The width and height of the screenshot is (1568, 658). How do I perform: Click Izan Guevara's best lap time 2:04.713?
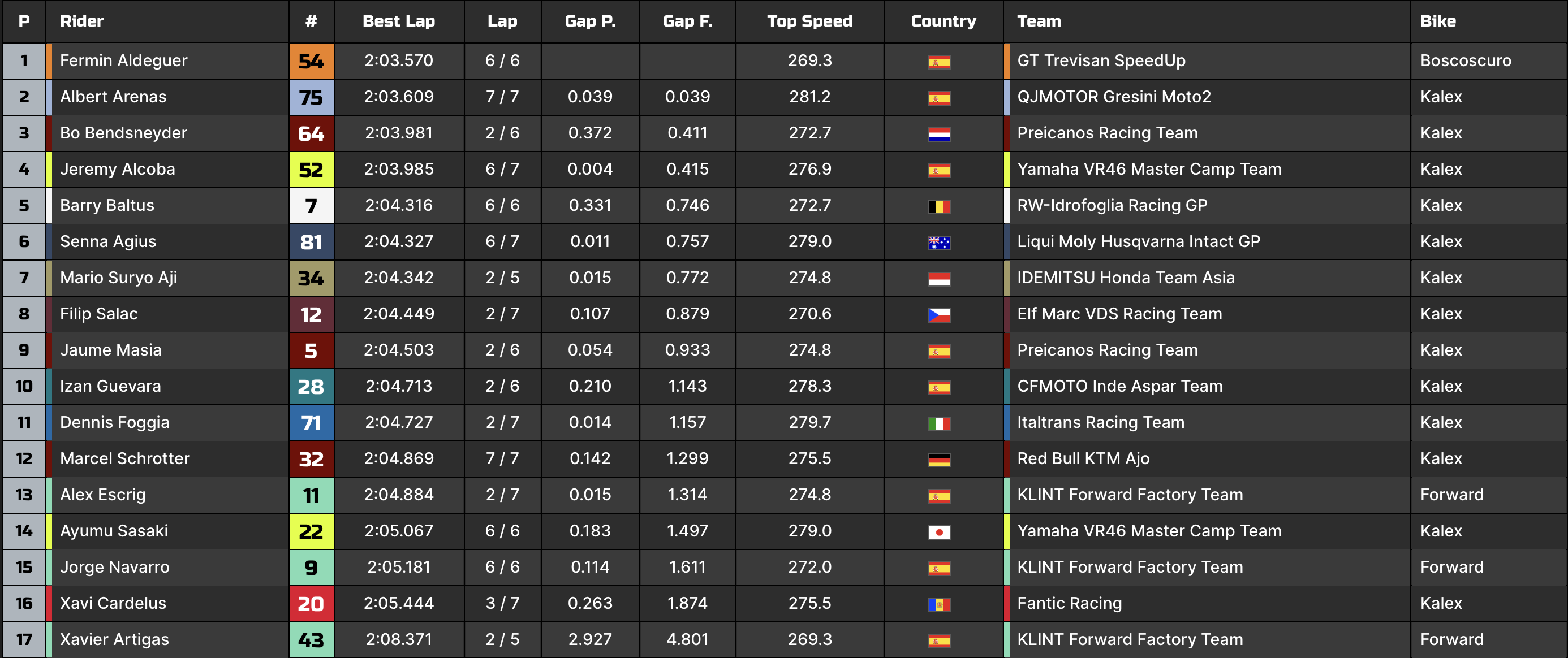[399, 386]
